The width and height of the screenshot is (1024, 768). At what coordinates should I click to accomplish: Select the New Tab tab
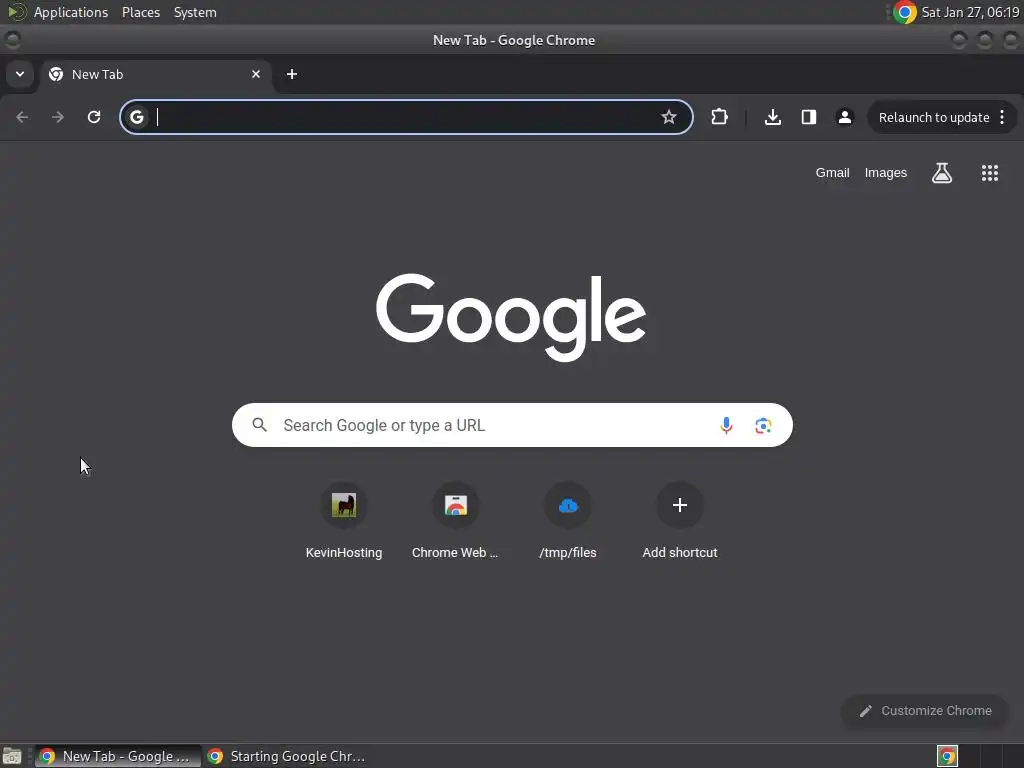coord(155,74)
